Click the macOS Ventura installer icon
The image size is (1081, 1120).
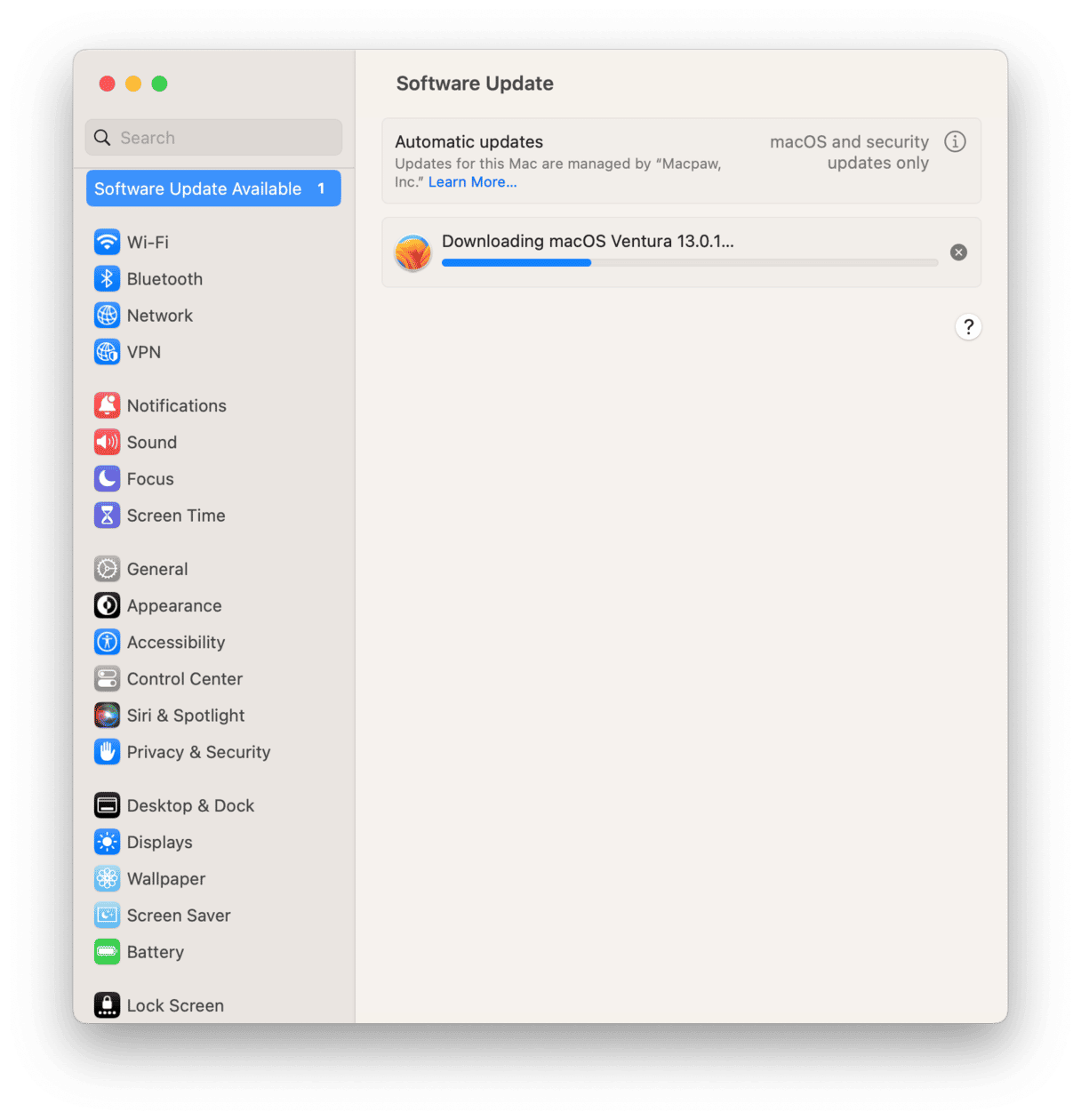pyautogui.click(x=412, y=252)
